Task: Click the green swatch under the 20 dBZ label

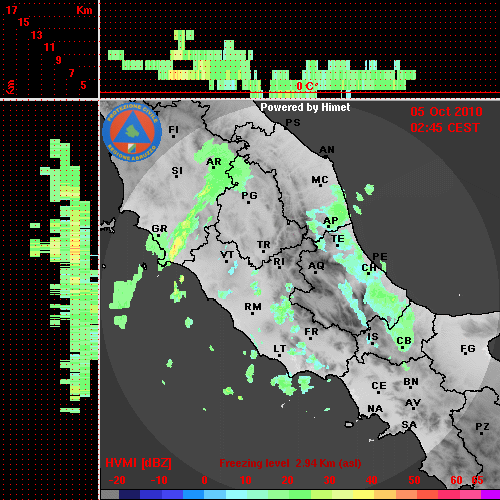Action: click(x=279, y=495)
